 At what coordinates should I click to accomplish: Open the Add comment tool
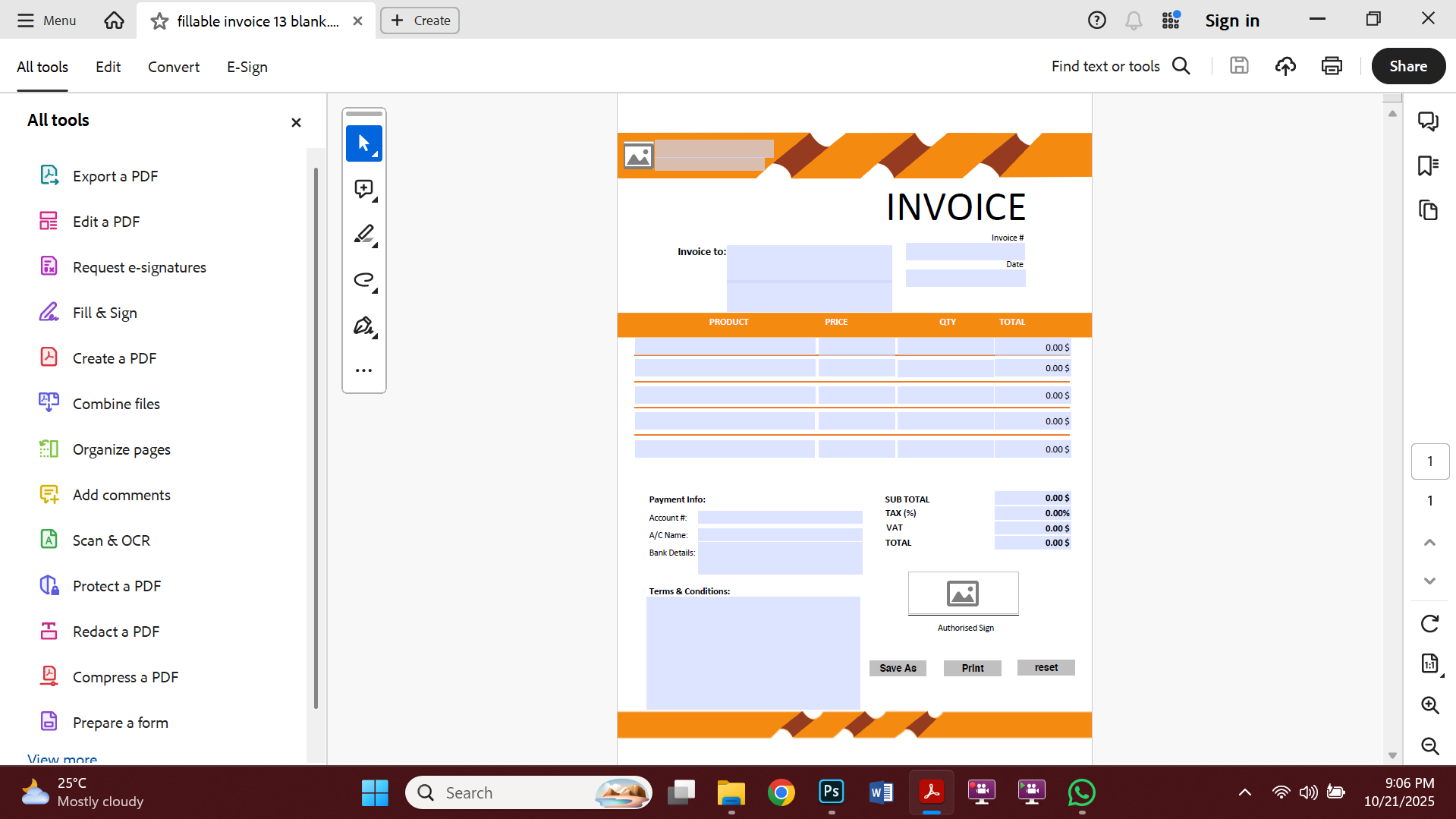click(x=363, y=189)
